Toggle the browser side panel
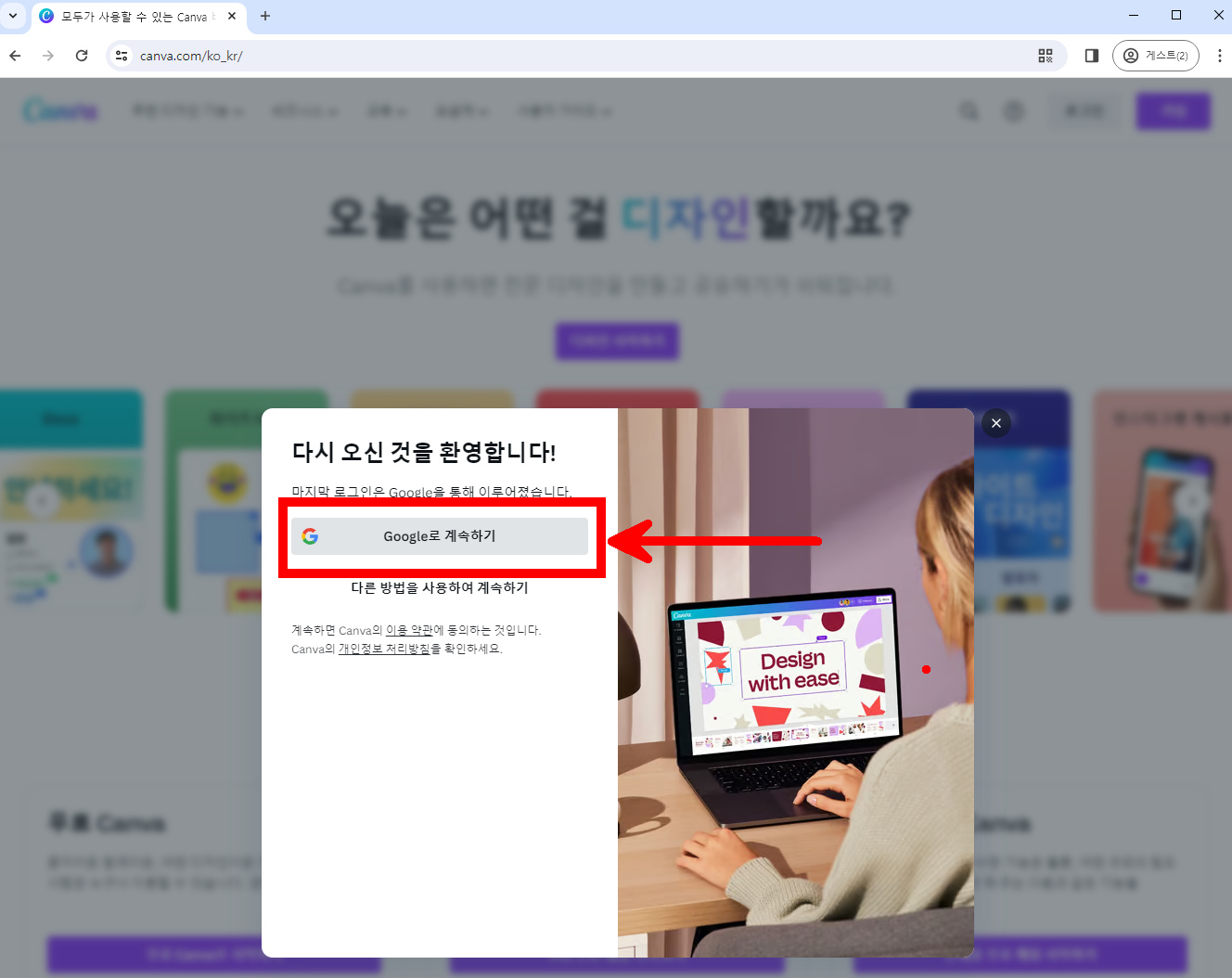The height and width of the screenshot is (978, 1232). point(1092,56)
